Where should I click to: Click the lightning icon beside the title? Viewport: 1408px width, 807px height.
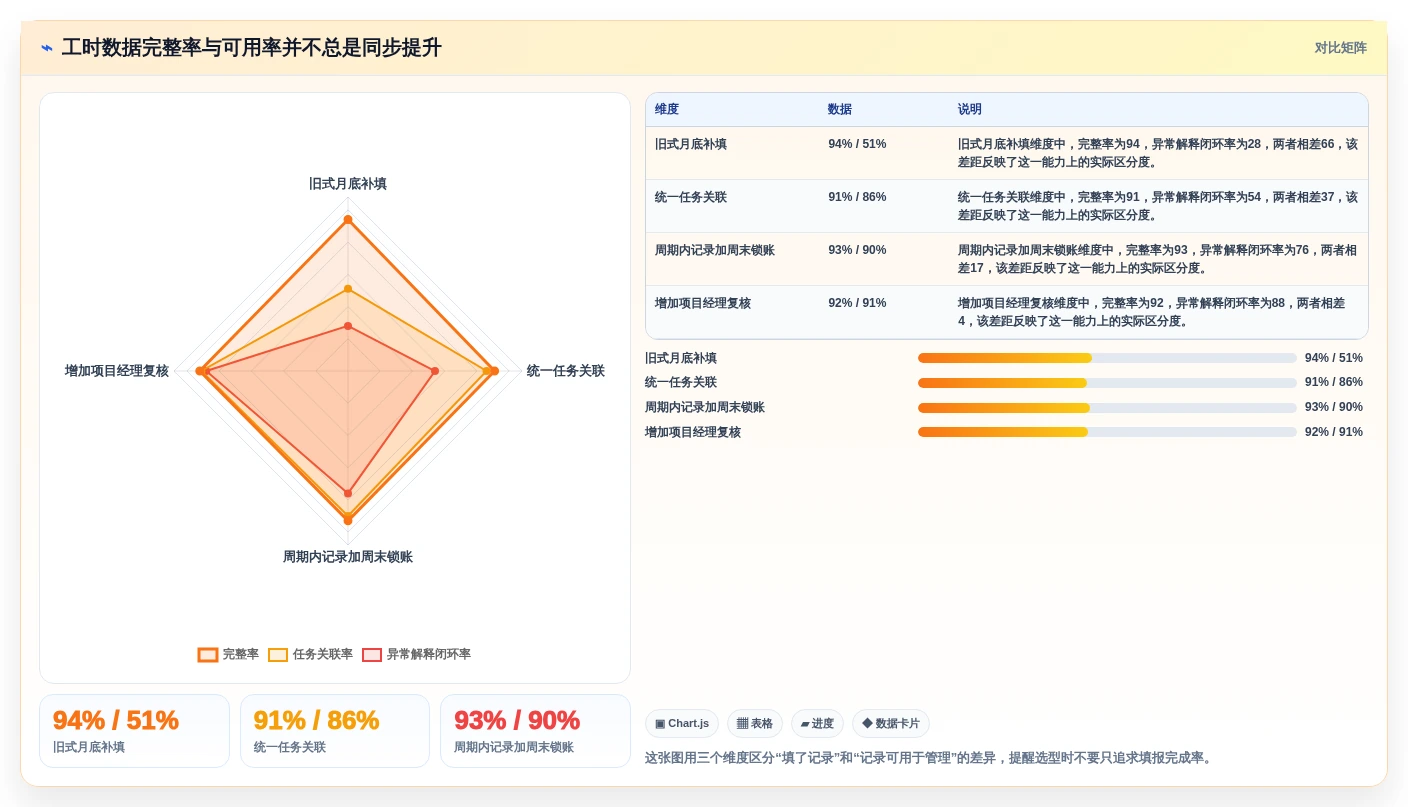[47, 48]
